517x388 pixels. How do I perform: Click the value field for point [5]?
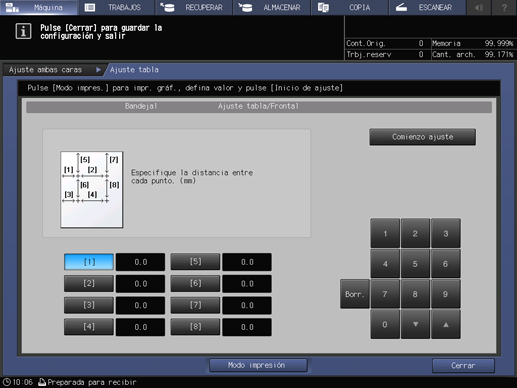247,262
